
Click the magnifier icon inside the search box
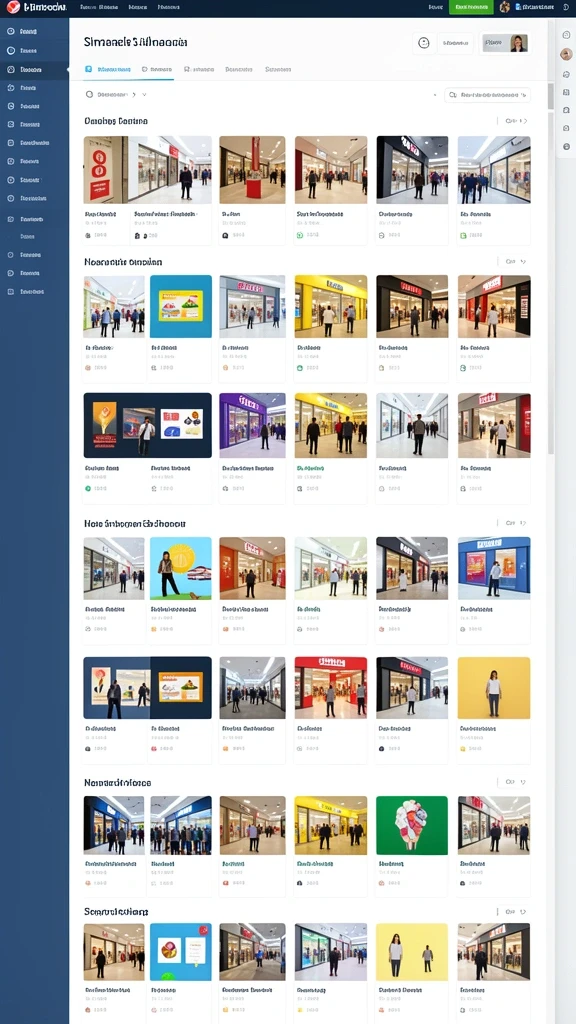[x=453, y=95]
